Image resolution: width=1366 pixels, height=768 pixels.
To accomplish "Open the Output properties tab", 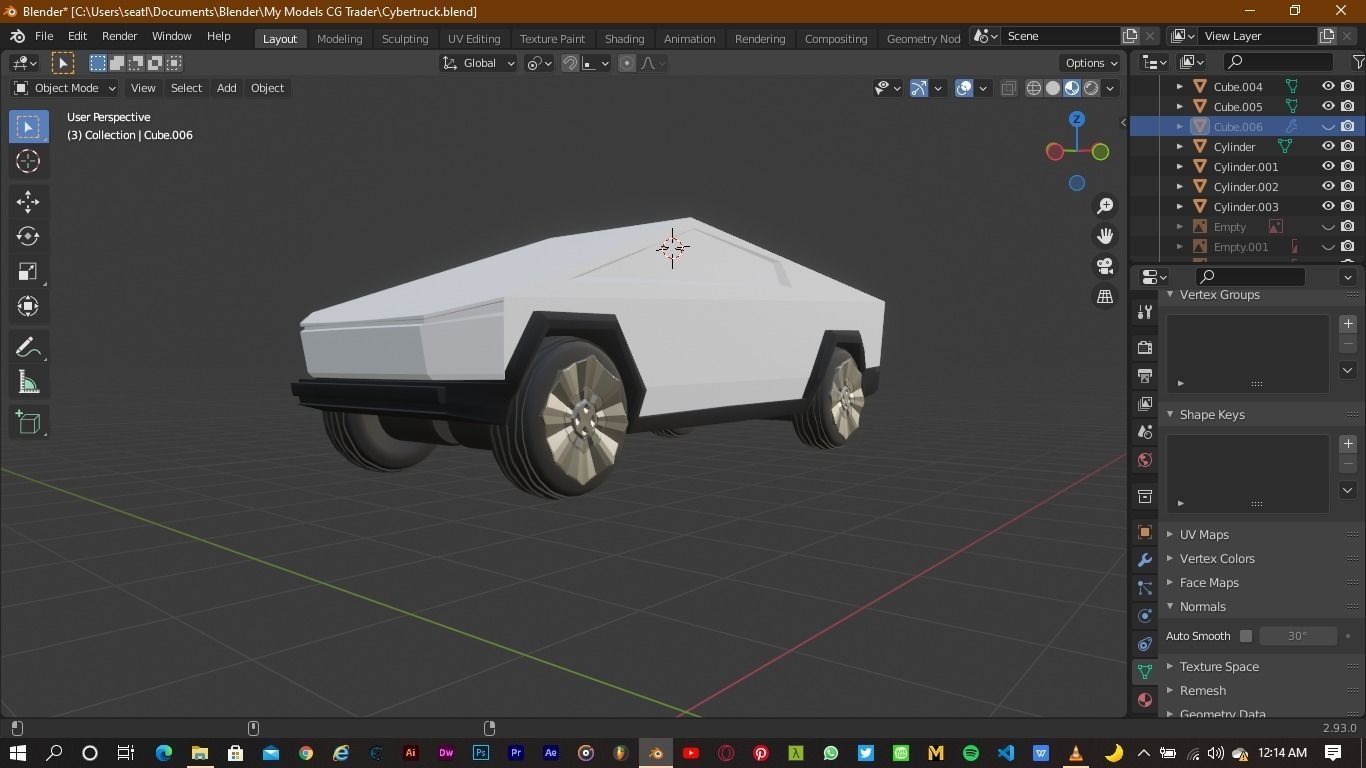I will [x=1145, y=376].
